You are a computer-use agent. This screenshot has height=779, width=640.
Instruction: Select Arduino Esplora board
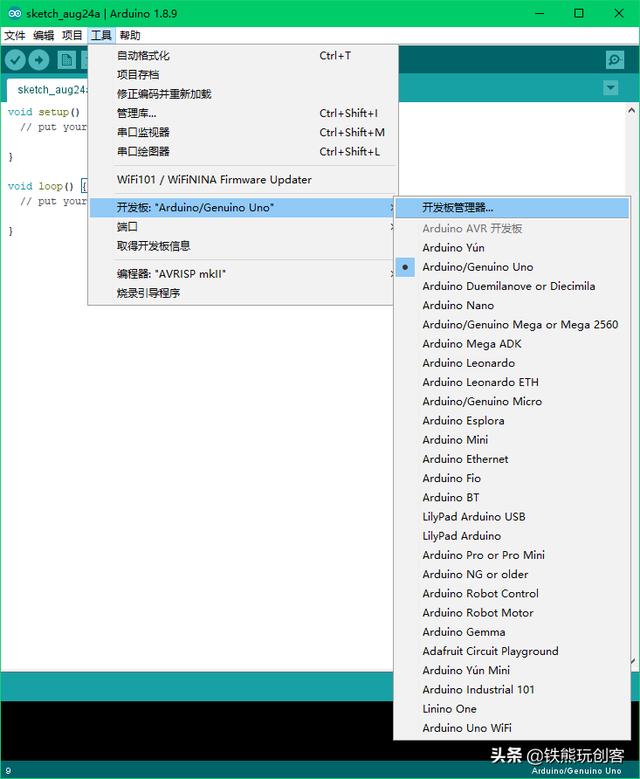[x=512, y=420]
